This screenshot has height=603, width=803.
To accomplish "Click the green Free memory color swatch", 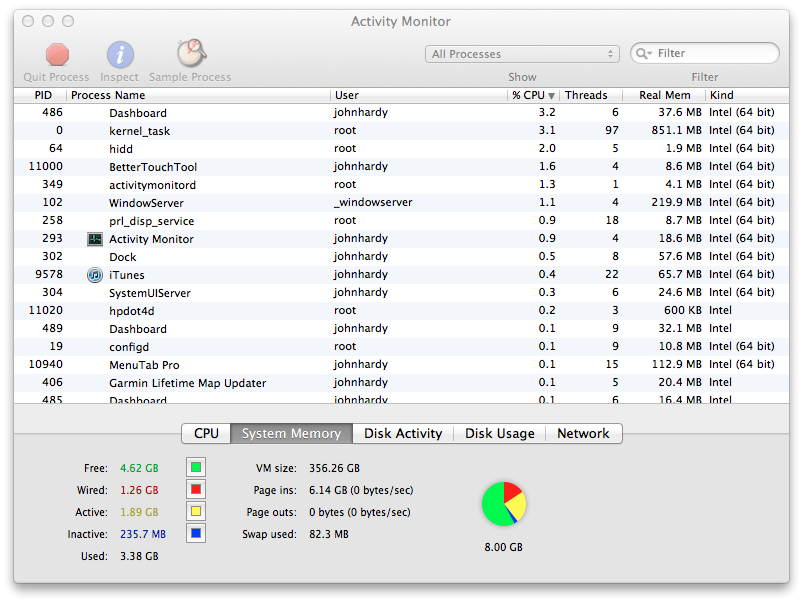I will pos(196,467).
